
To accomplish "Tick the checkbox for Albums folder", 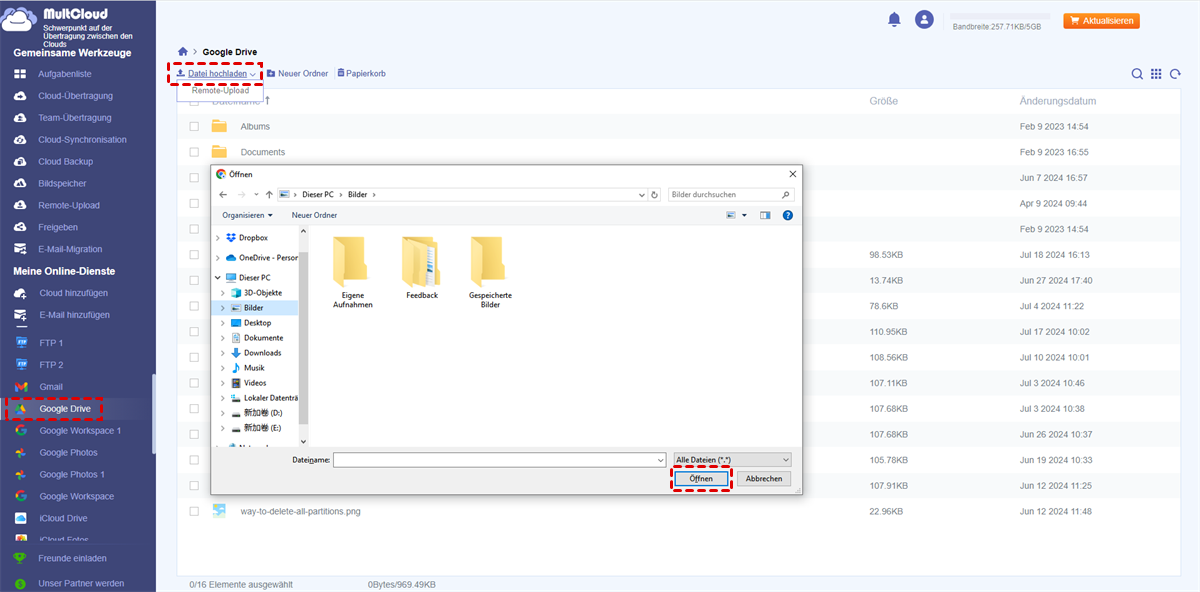I will click(194, 127).
